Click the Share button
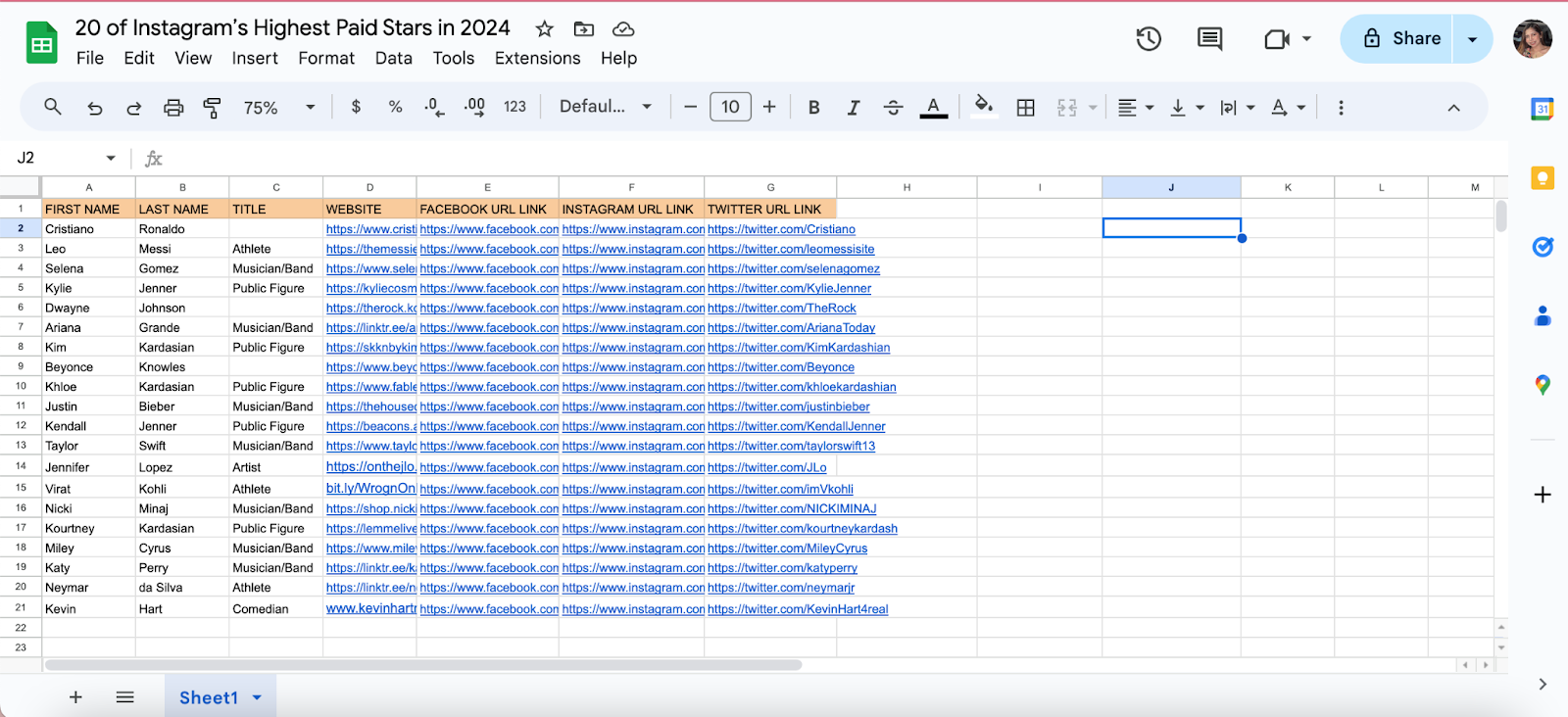This screenshot has width=1568, height=717. pyautogui.click(x=1397, y=39)
